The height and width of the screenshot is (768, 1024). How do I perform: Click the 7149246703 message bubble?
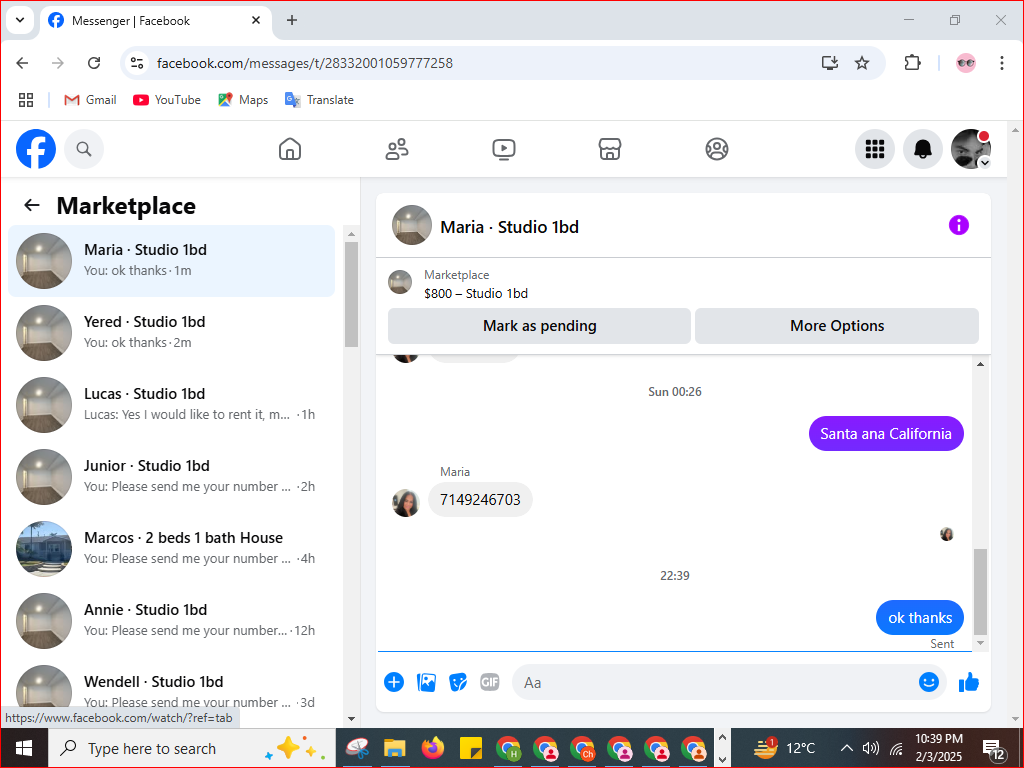480,500
